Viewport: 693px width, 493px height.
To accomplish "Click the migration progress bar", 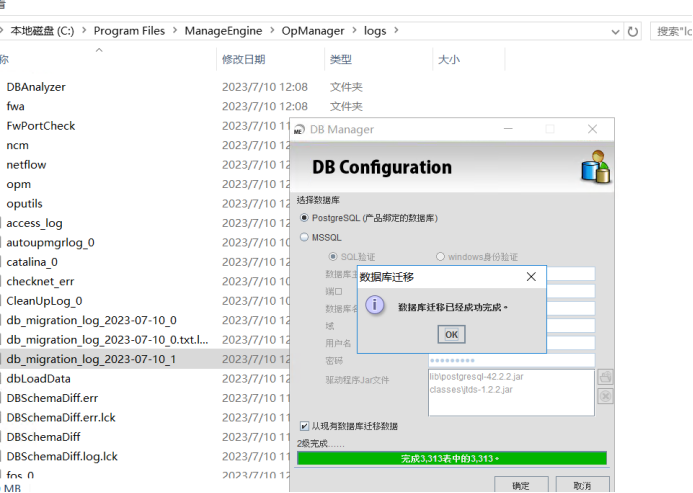I will (452, 459).
